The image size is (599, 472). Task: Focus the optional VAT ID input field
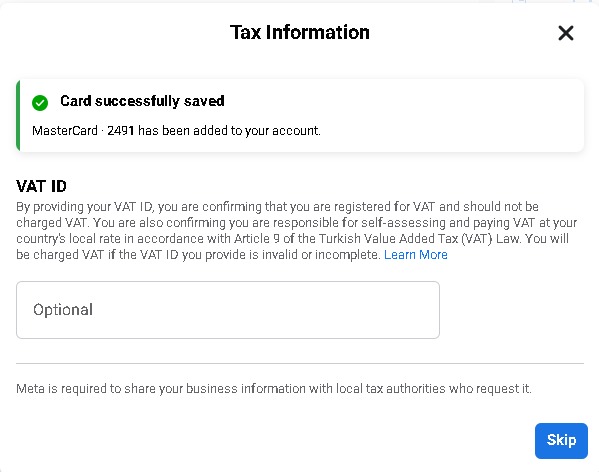(228, 310)
